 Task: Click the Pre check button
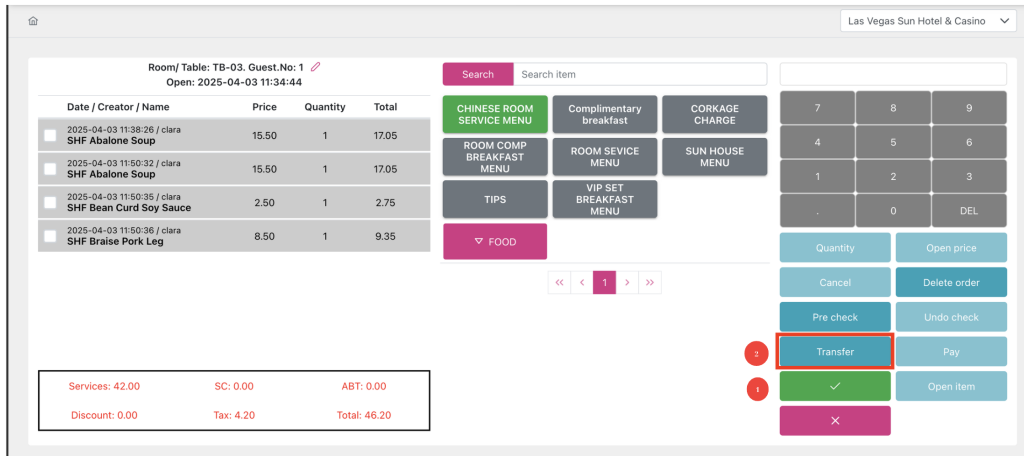(x=835, y=317)
